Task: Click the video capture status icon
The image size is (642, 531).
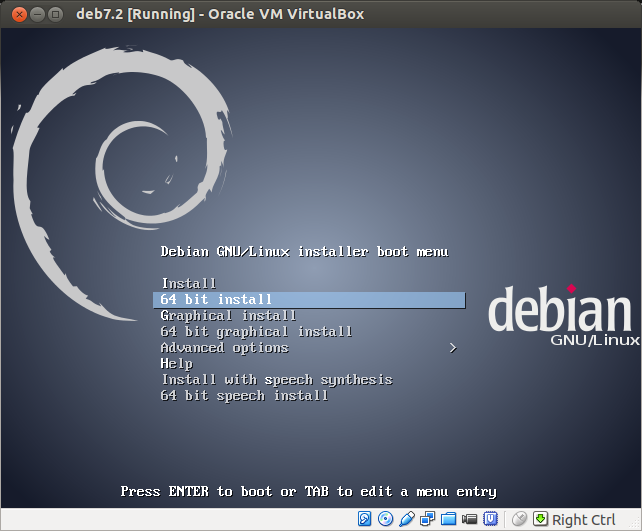Action: coord(469,519)
